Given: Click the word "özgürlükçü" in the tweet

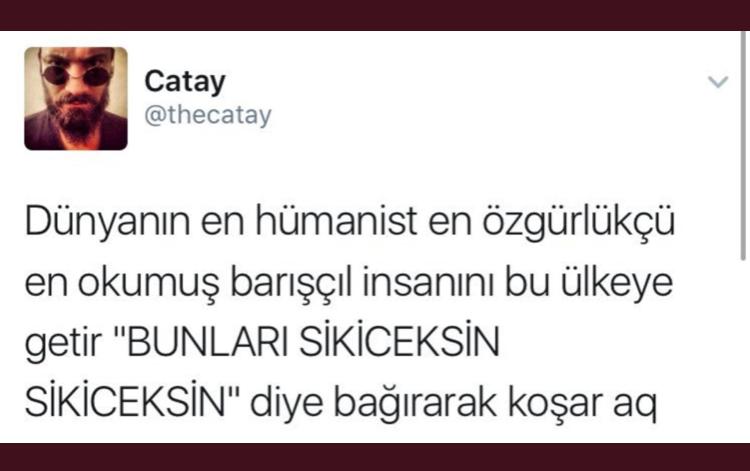Looking at the screenshot, I should (x=578, y=222).
